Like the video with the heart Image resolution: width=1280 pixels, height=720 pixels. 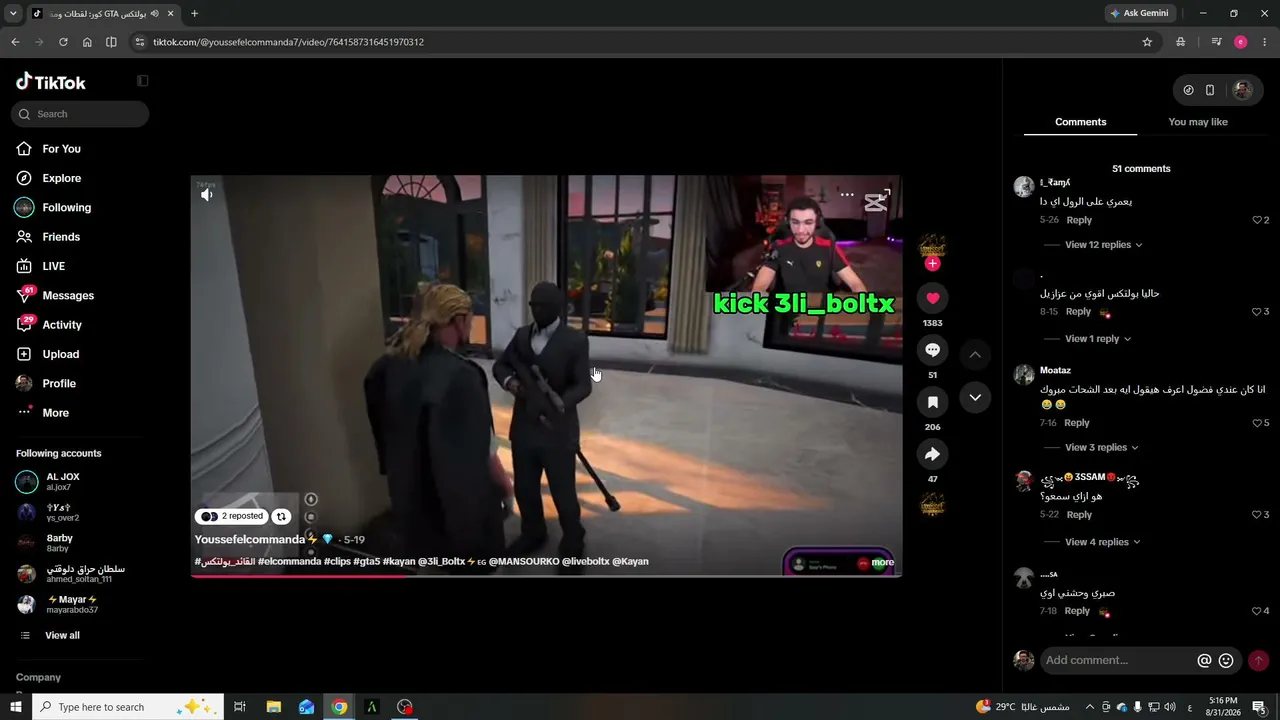tap(932, 298)
